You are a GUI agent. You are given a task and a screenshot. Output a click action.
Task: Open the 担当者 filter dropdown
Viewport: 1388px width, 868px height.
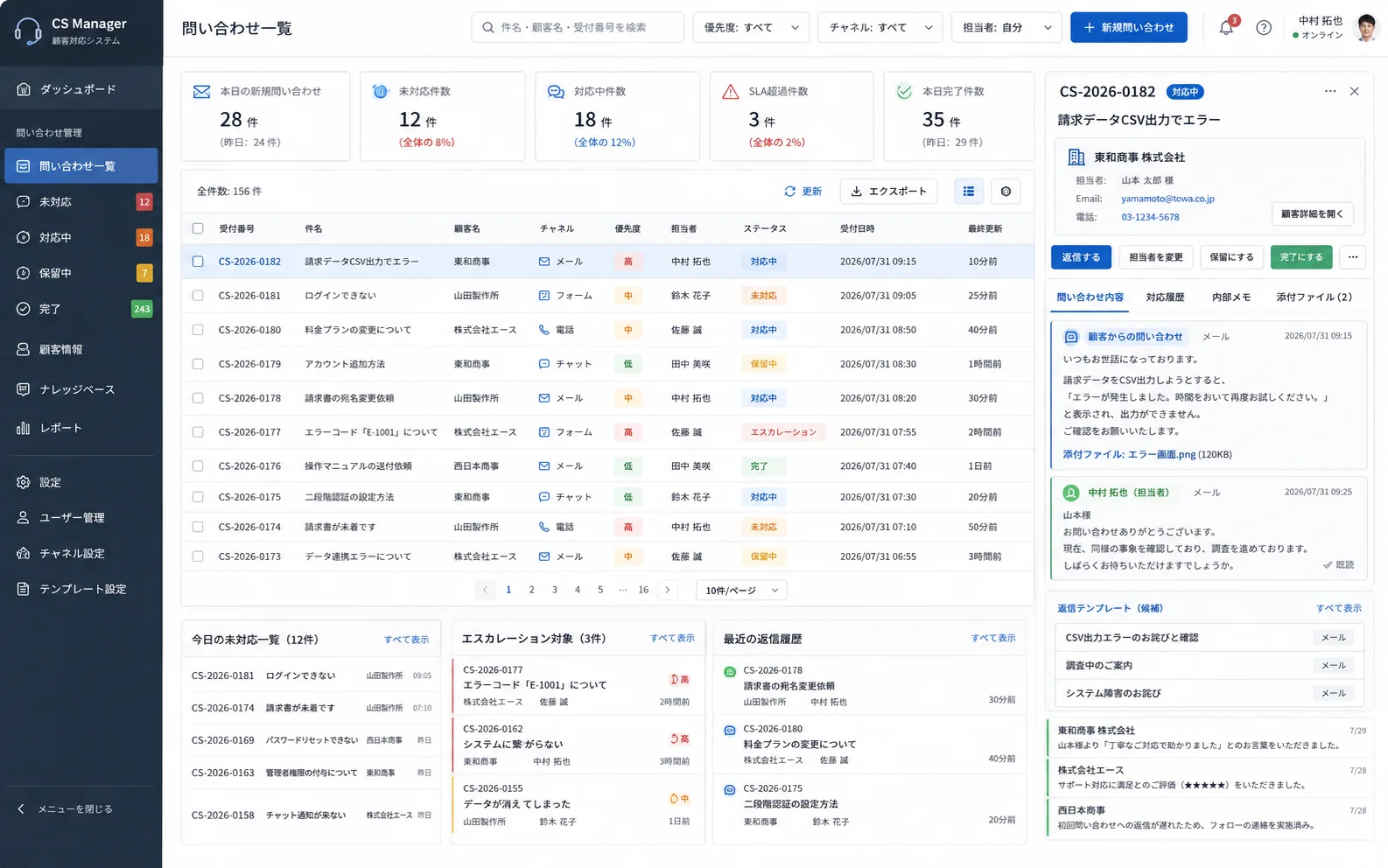pyautogui.click(x=1006, y=27)
